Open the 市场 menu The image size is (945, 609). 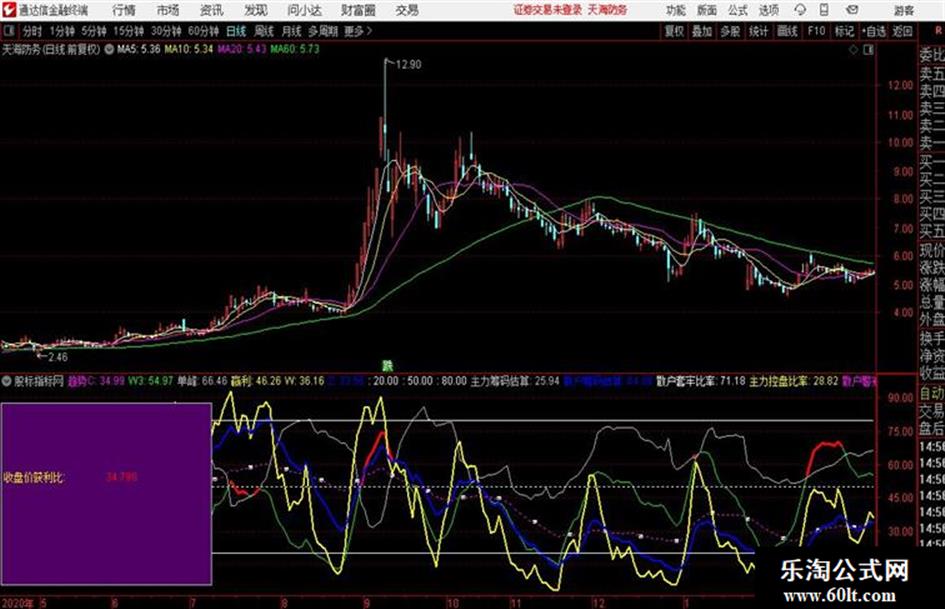[168, 10]
